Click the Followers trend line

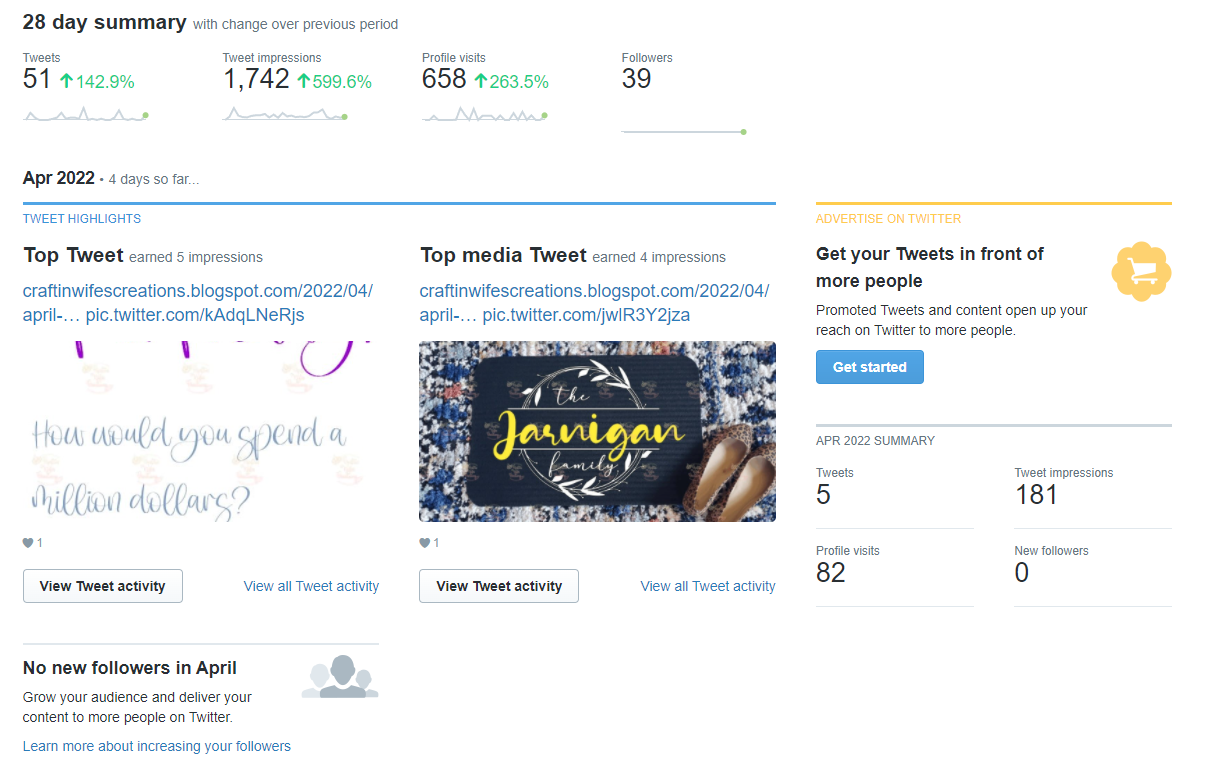point(684,131)
